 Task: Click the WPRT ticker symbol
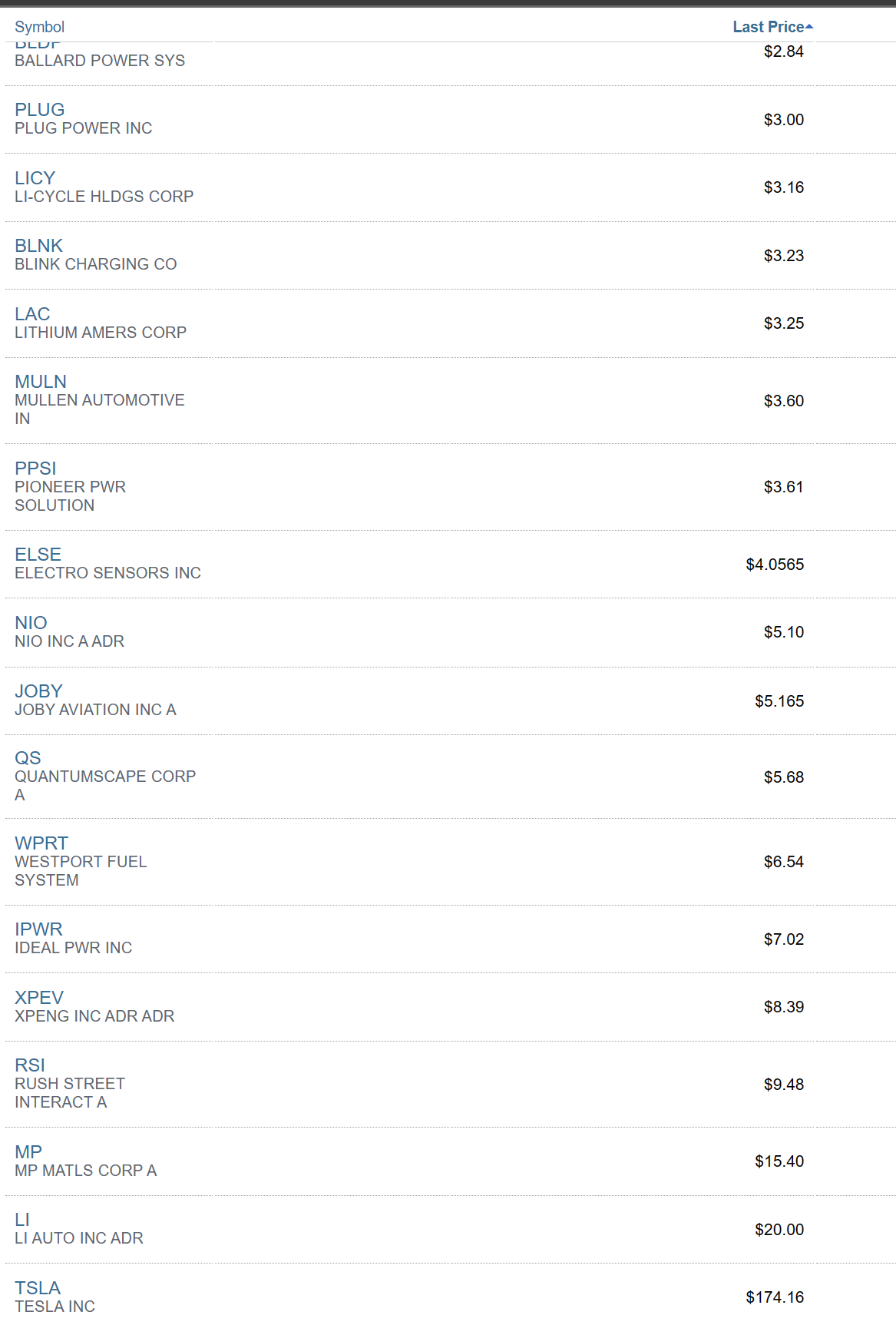pyautogui.click(x=41, y=843)
